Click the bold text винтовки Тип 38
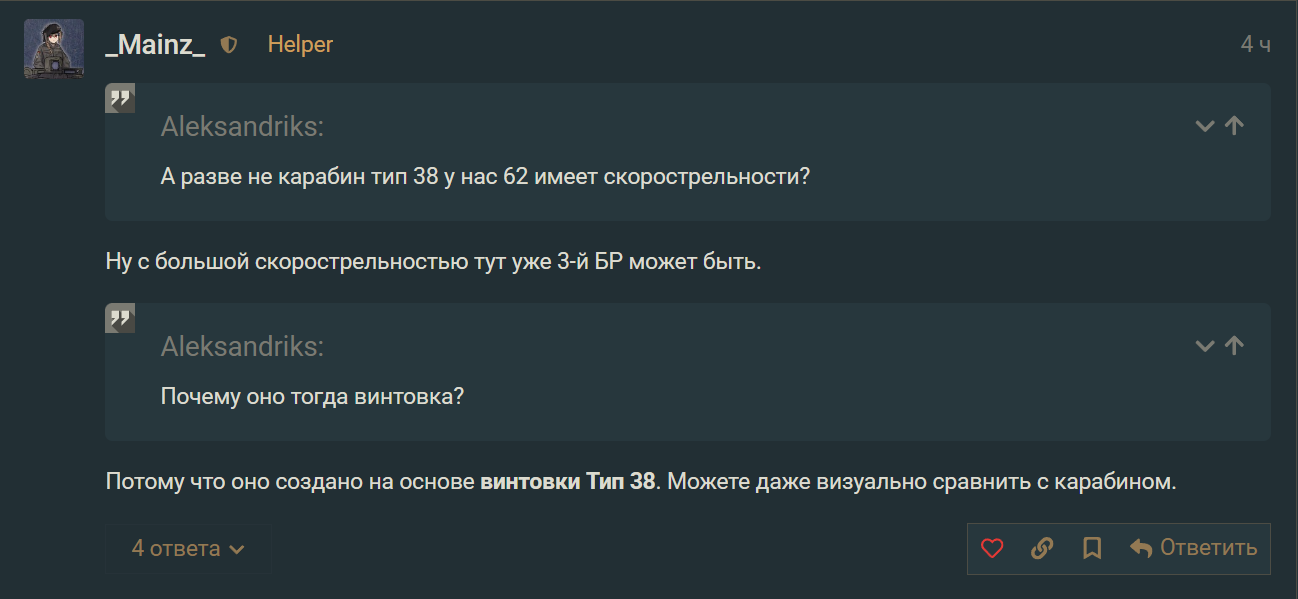The height and width of the screenshot is (599, 1298). coord(568,482)
